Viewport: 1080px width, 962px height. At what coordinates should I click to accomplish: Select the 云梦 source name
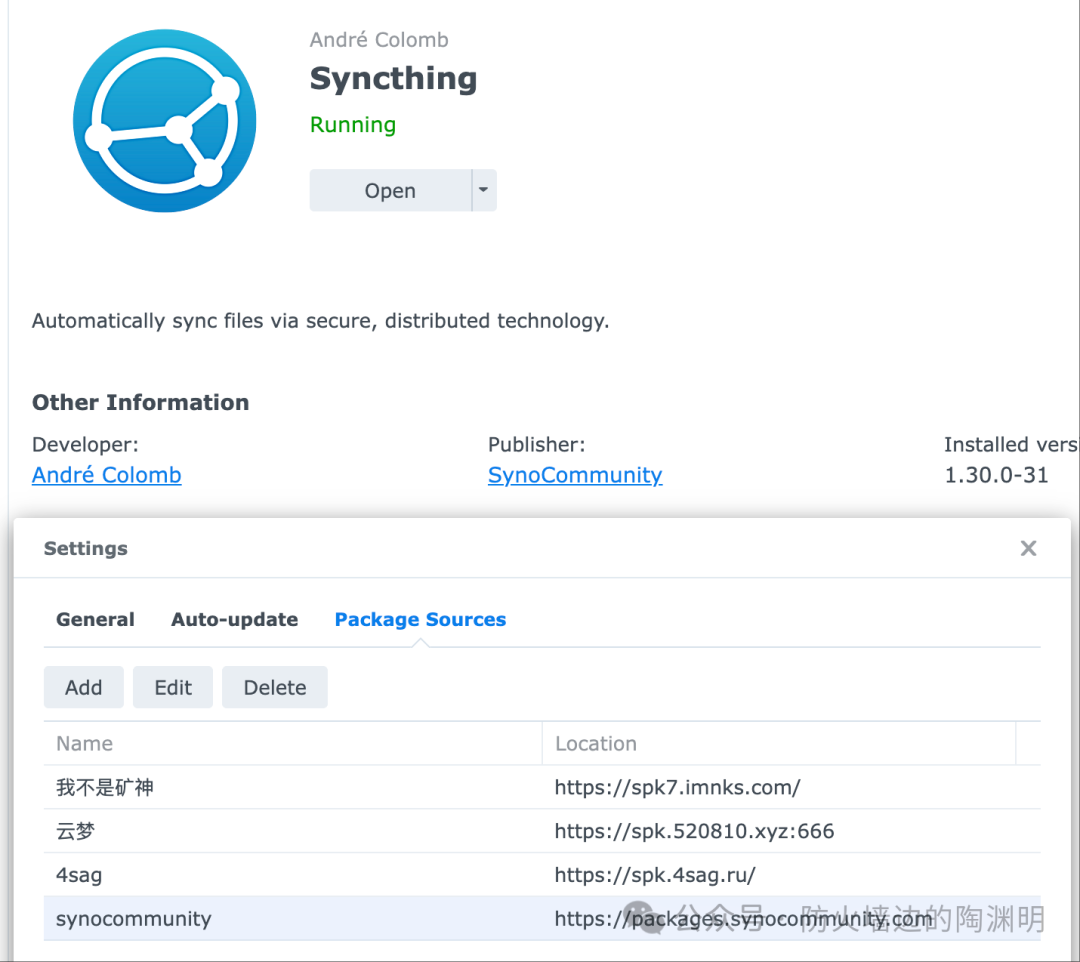(76, 832)
